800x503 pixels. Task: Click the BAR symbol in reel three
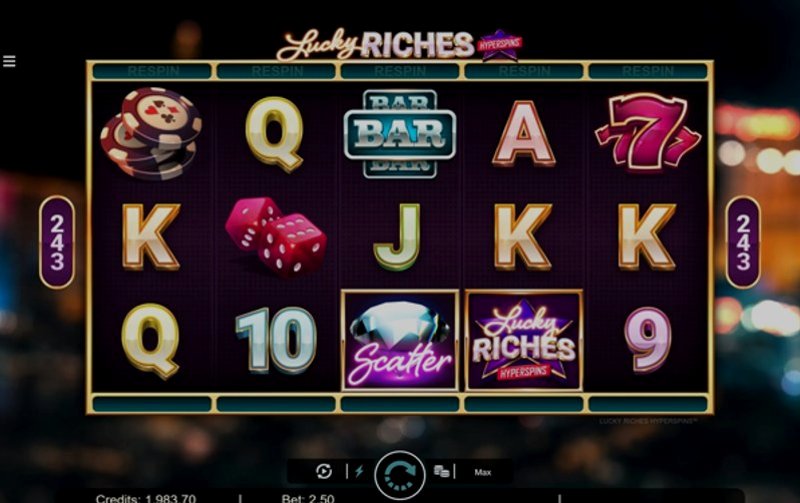pyautogui.click(x=400, y=134)
